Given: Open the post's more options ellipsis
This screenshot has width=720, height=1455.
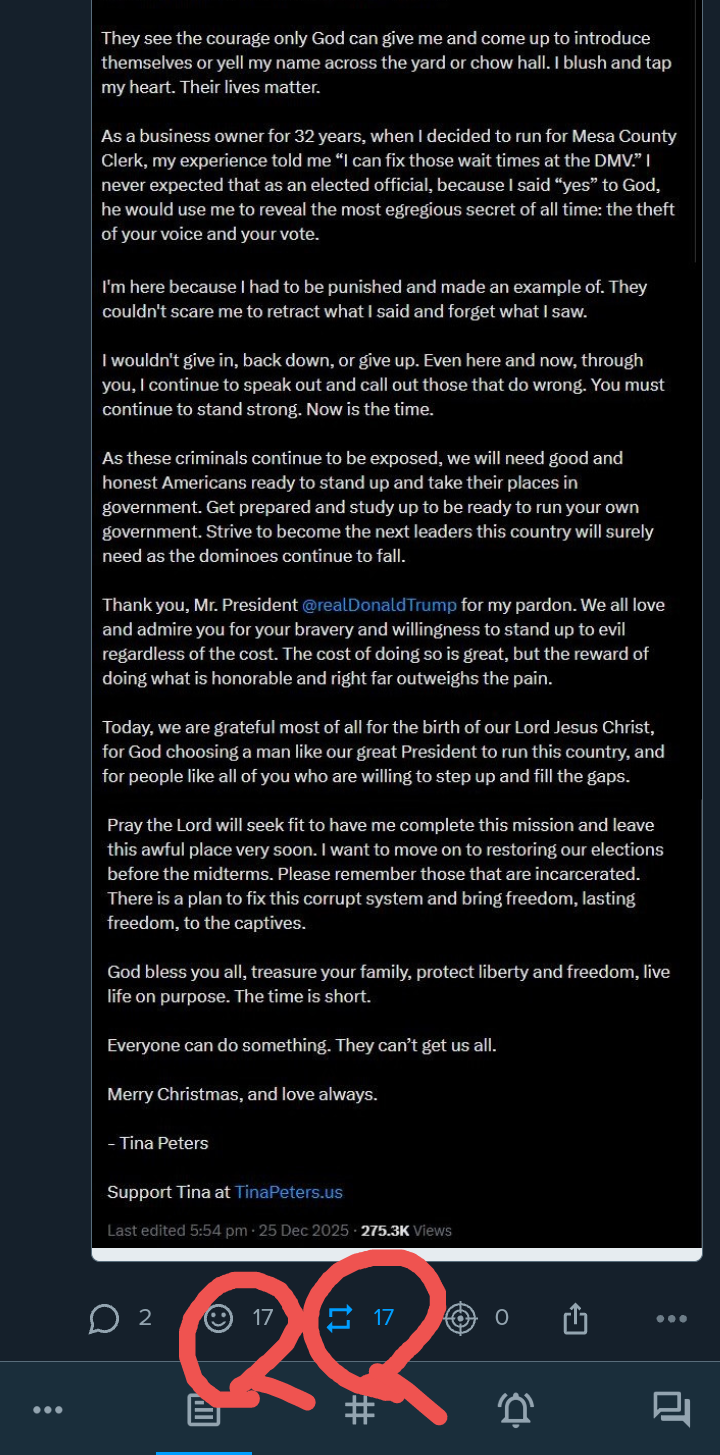Looking at the screenshot, I should [x=671, y=1319].
